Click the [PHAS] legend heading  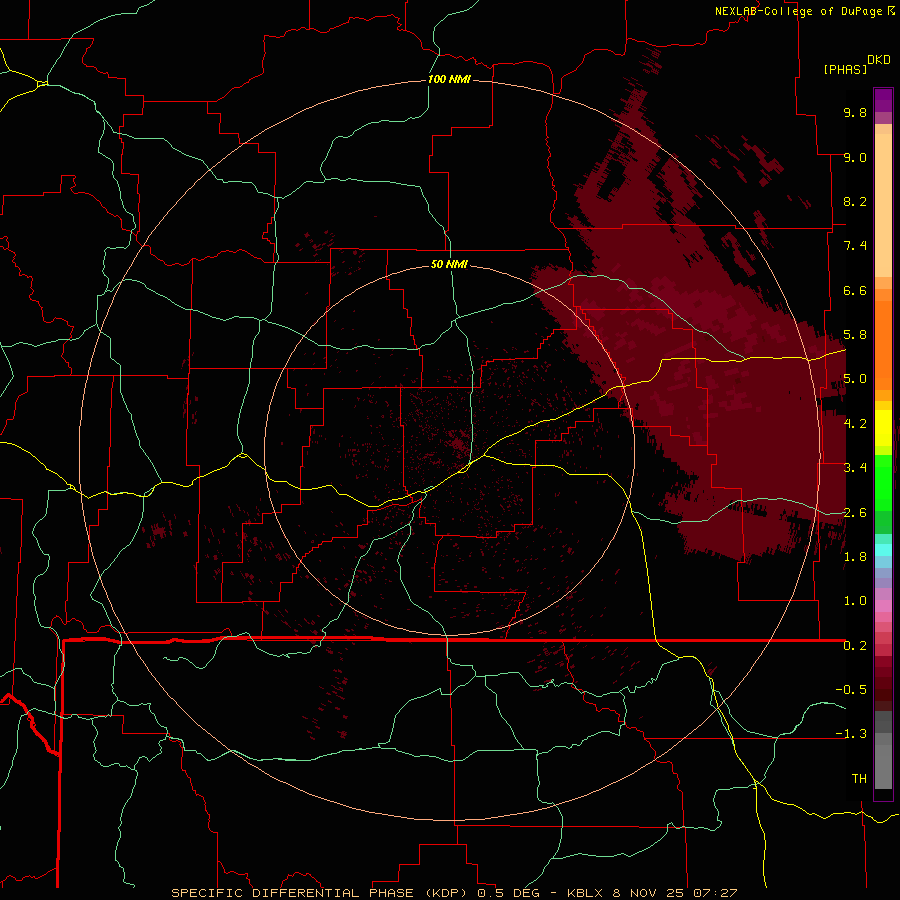tap(845, 69)
